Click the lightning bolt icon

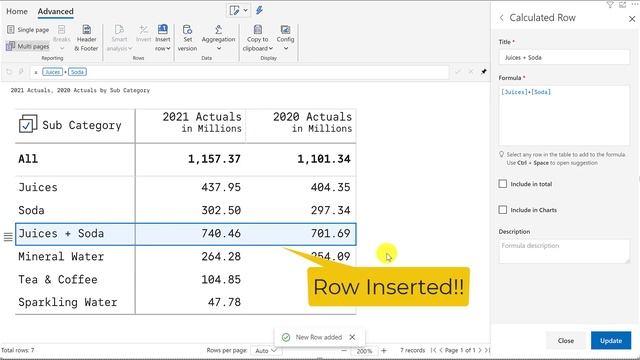pos(259,10)
